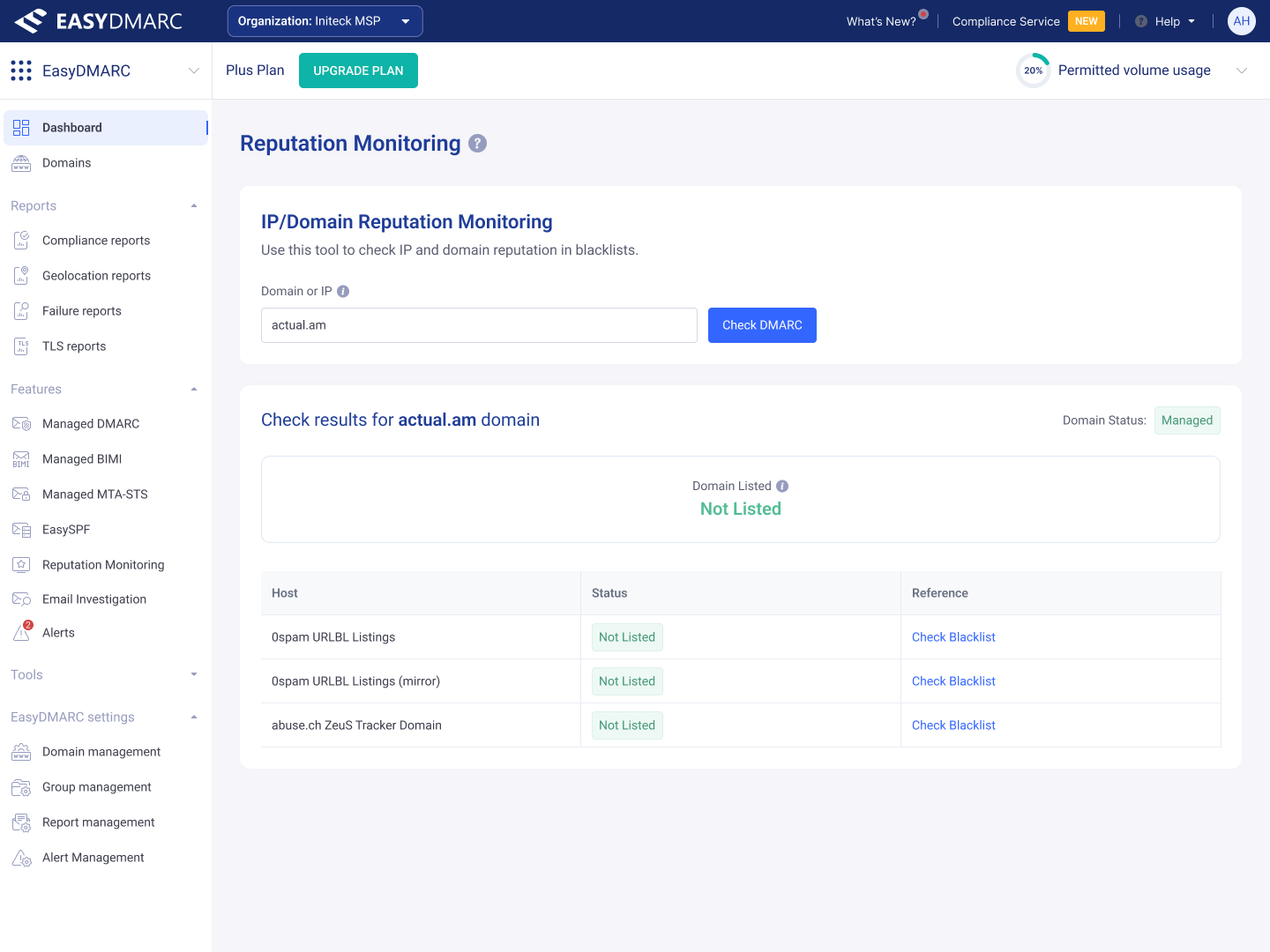Collapse the EasyDMARC settings section

tap(194, 718)
